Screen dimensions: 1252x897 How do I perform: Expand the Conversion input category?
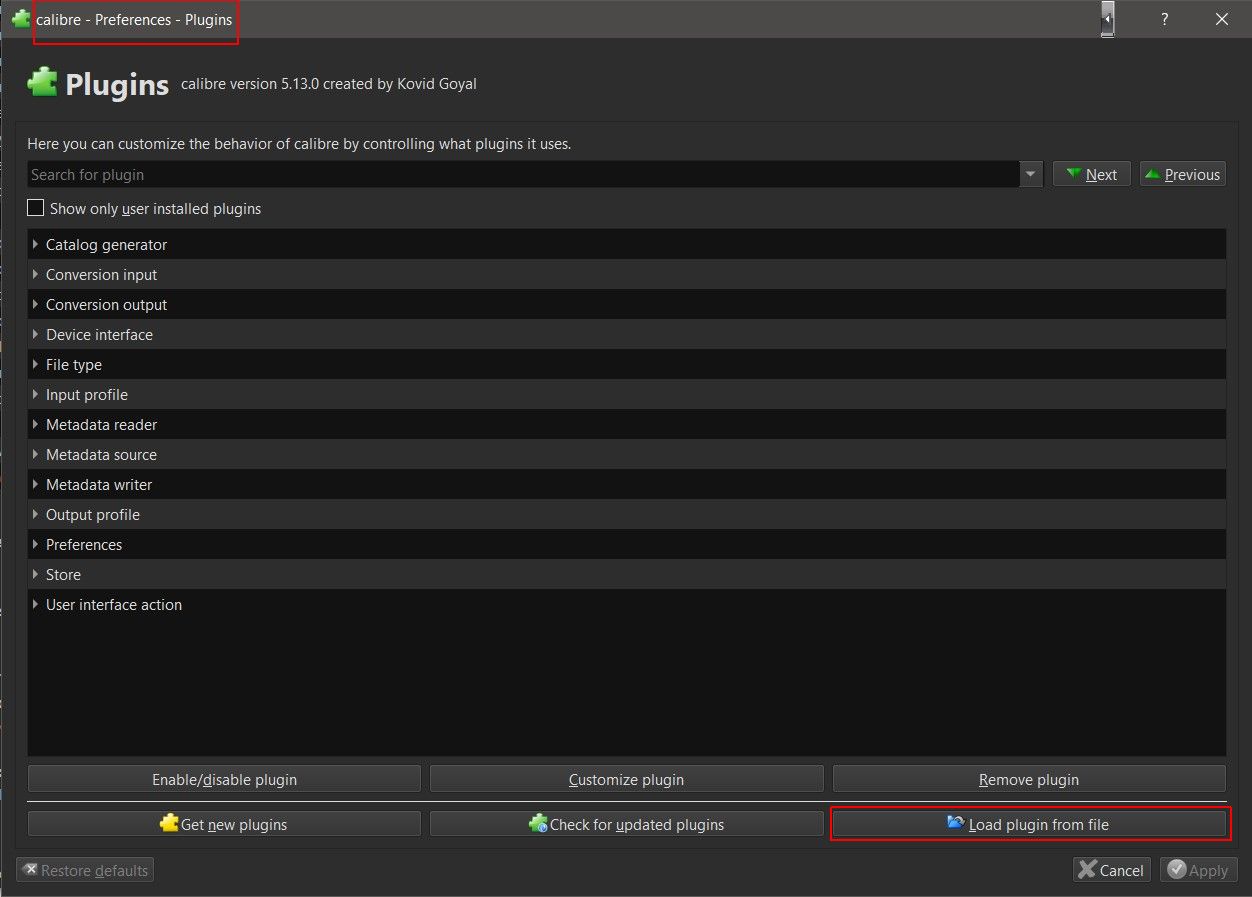point(36,274)
